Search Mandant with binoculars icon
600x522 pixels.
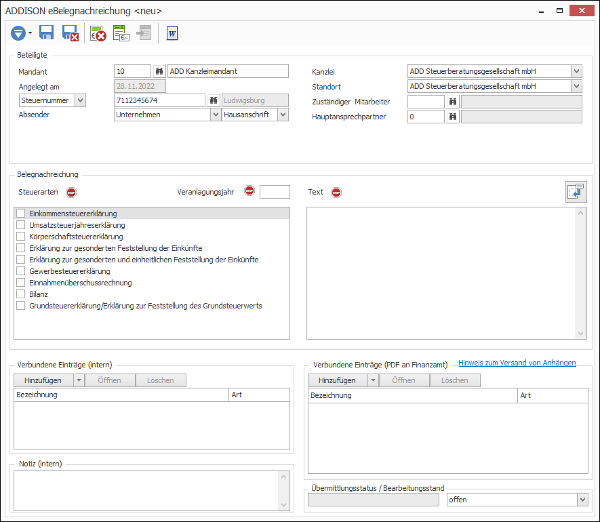click(x=159, y=71)
